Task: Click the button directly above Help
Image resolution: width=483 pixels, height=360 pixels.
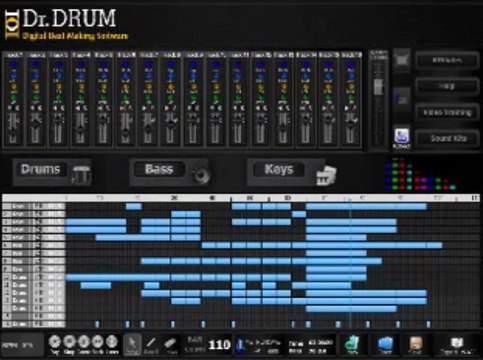Action: click(447, 60)
